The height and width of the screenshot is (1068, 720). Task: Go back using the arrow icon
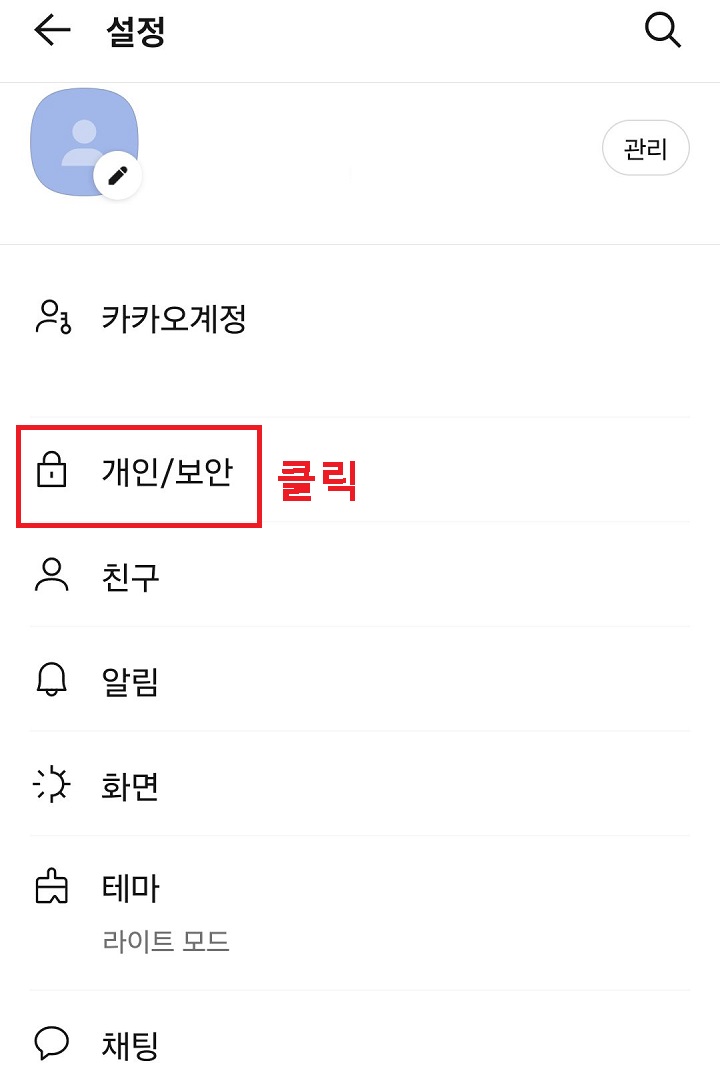[50, 29]
